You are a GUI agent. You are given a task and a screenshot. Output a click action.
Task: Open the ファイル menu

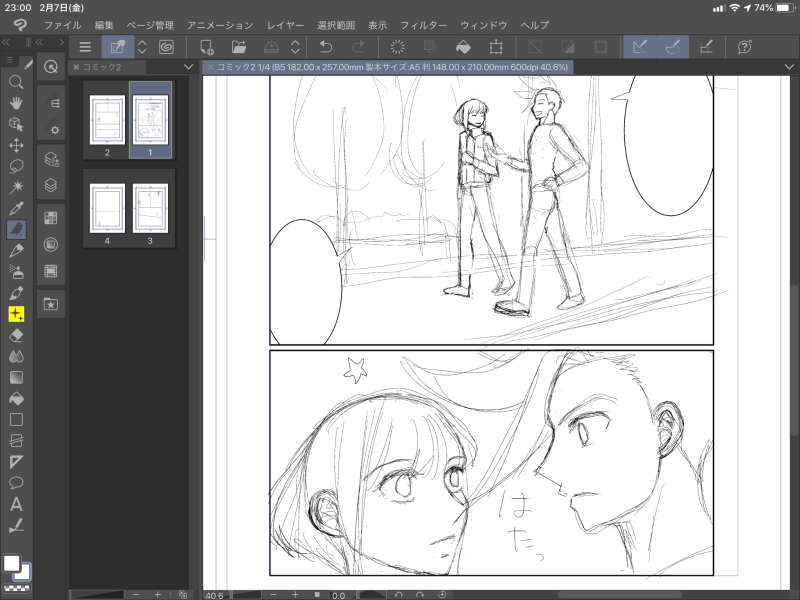coord(62,25)
